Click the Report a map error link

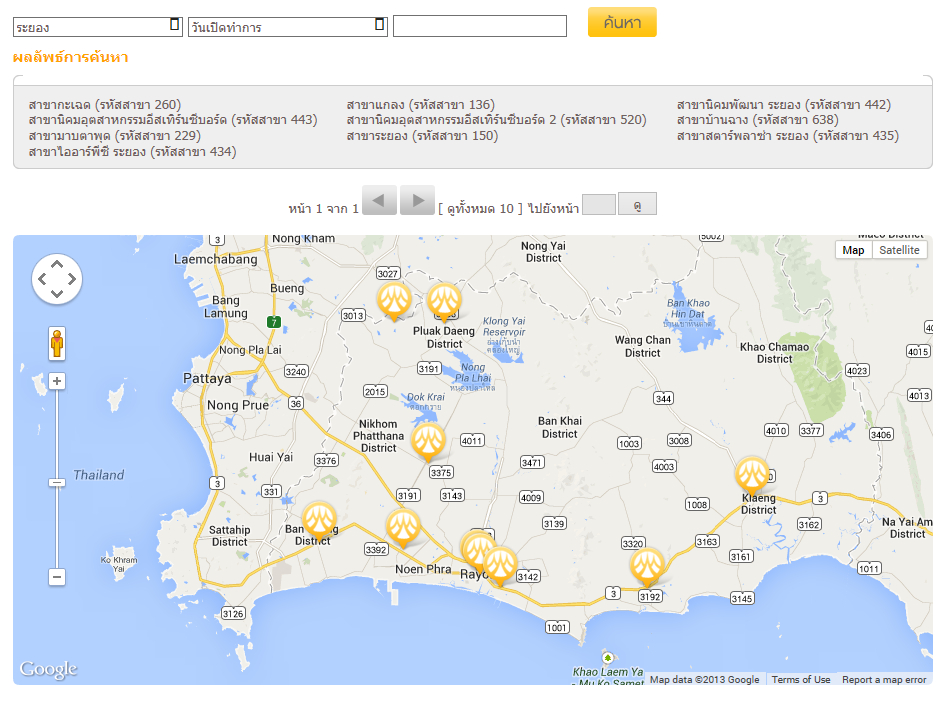(884, 680)
